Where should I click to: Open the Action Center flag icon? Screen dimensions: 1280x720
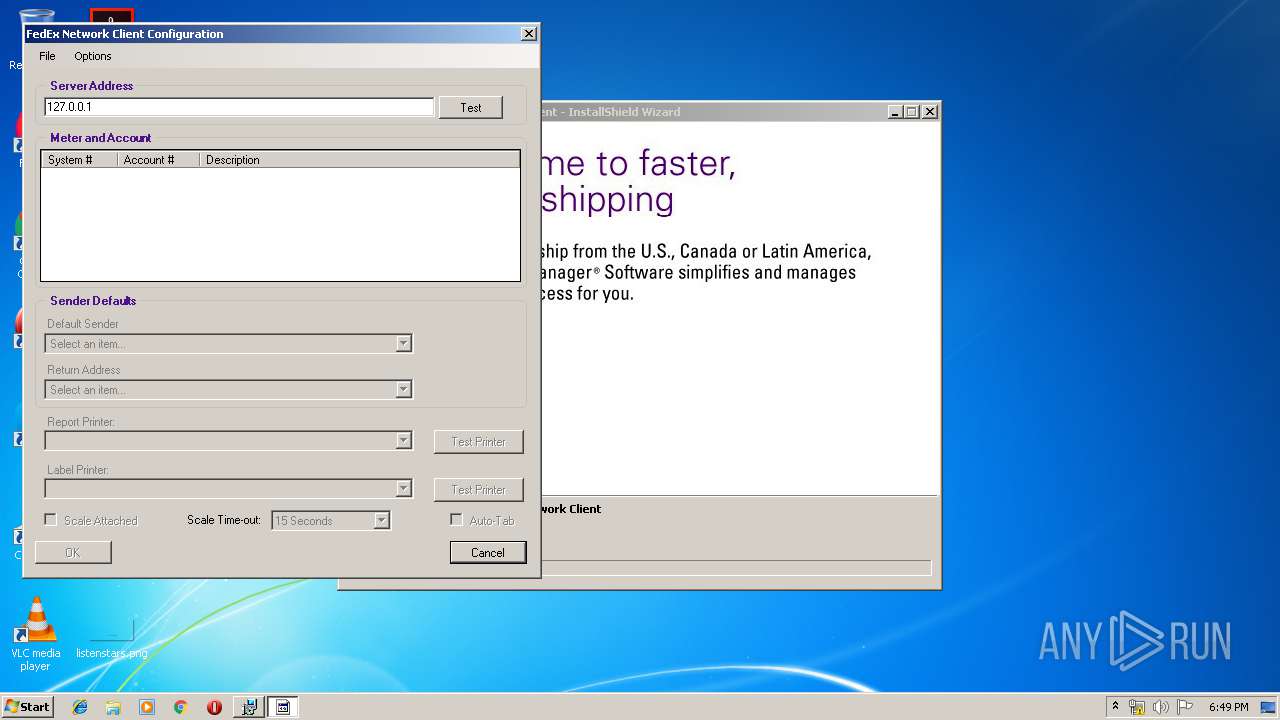(1185, 707)
